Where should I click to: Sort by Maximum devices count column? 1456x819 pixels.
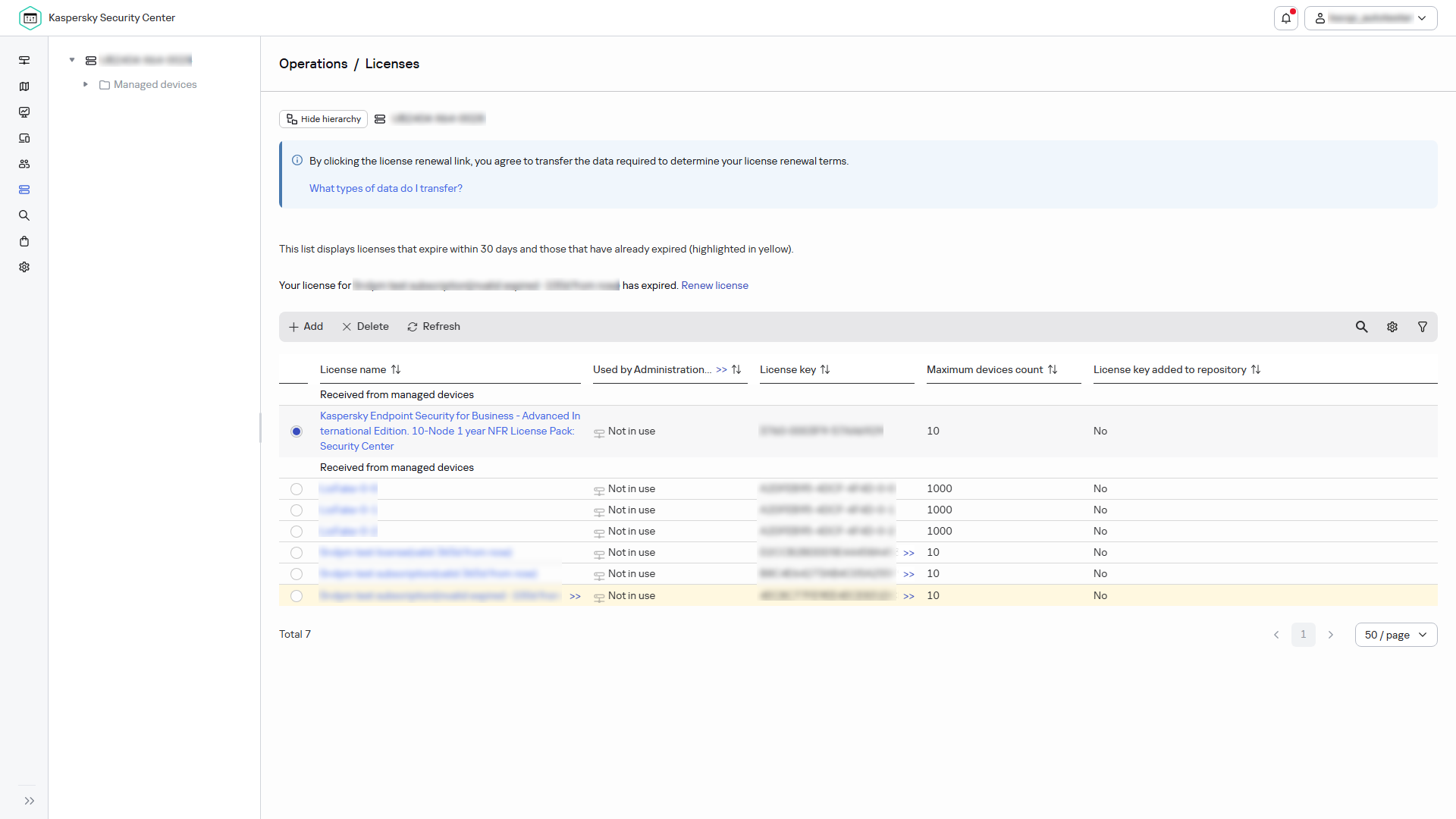(x=1053, y=369)
